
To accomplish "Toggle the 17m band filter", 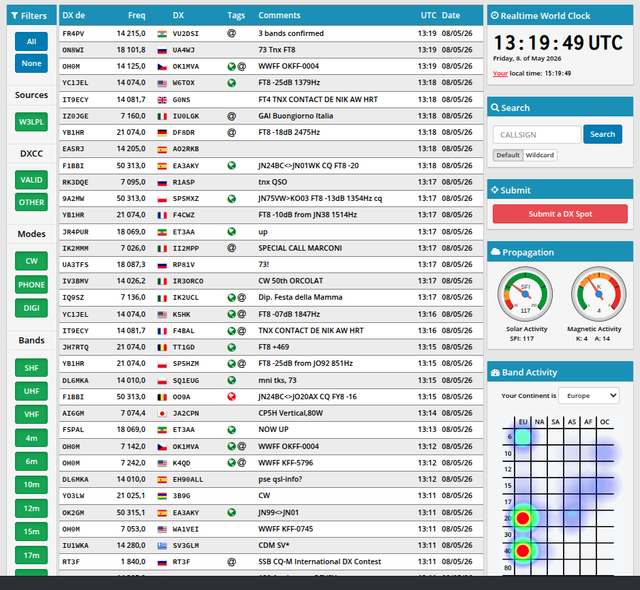I will coord(31,555).
